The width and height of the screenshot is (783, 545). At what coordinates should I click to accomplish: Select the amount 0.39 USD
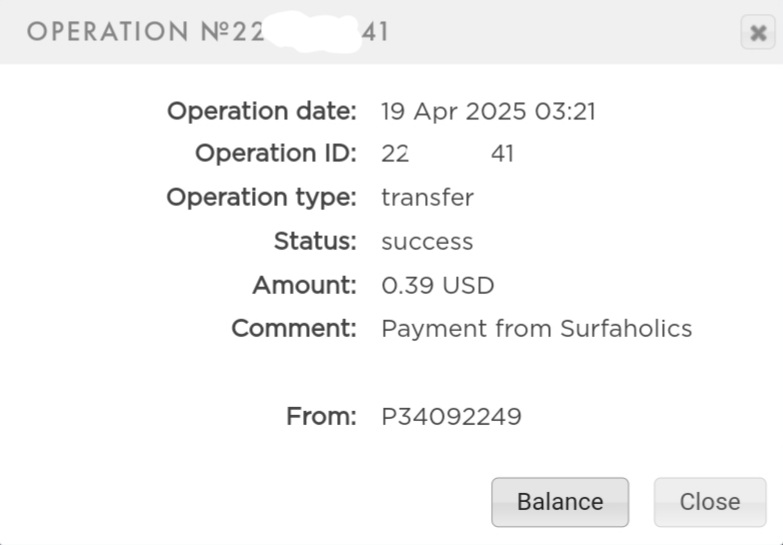pos(437,285)
